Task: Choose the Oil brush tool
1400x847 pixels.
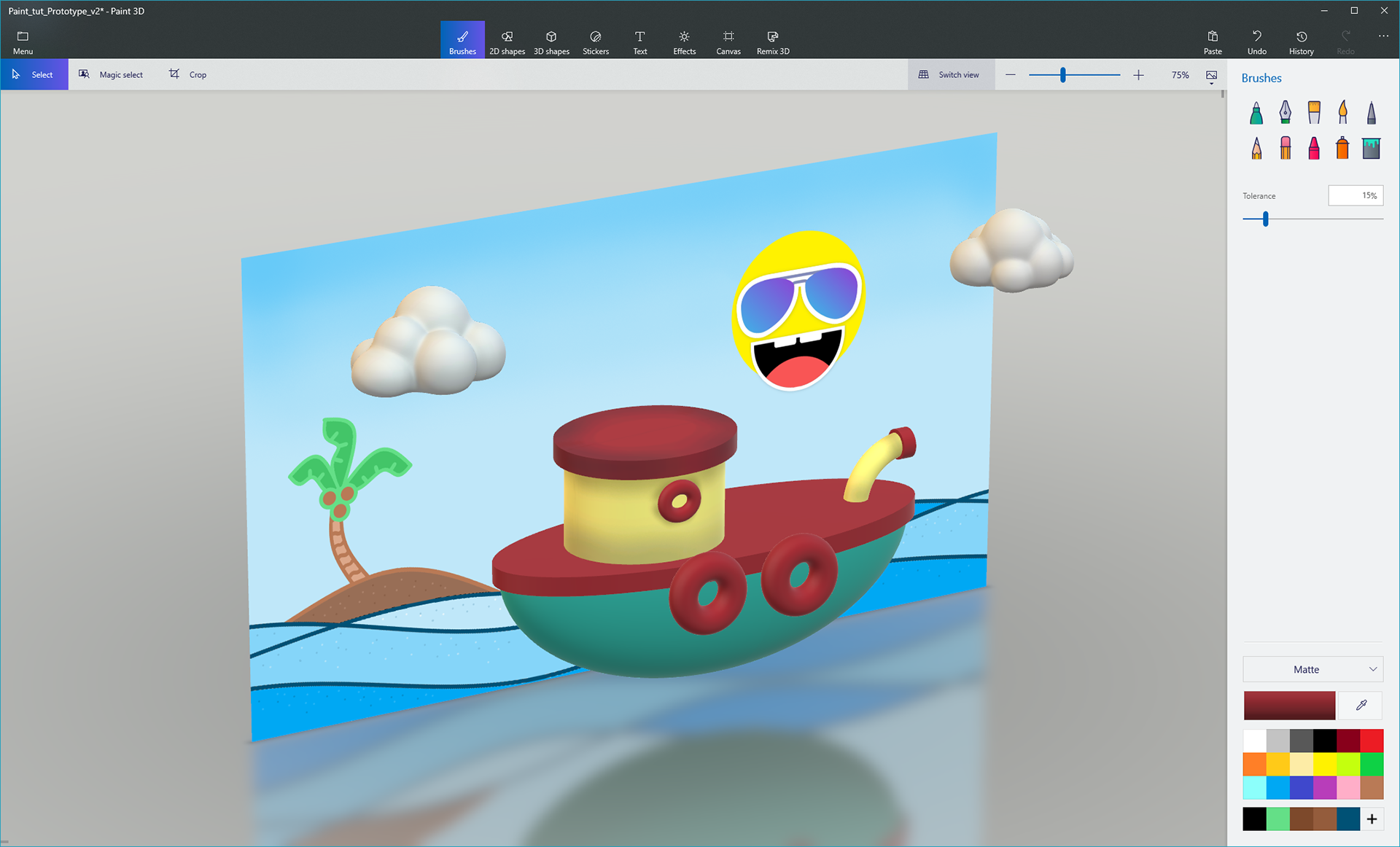Action: (1314, 113)
